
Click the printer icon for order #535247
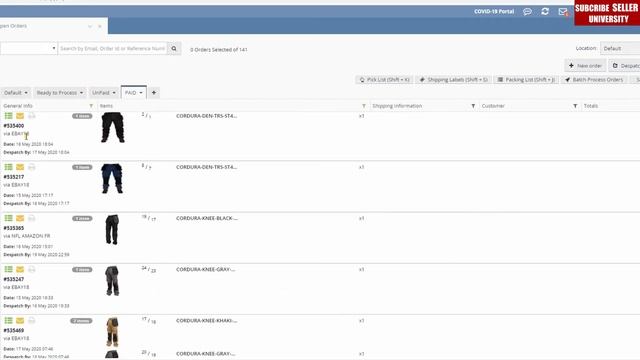(x=31, y=269)
